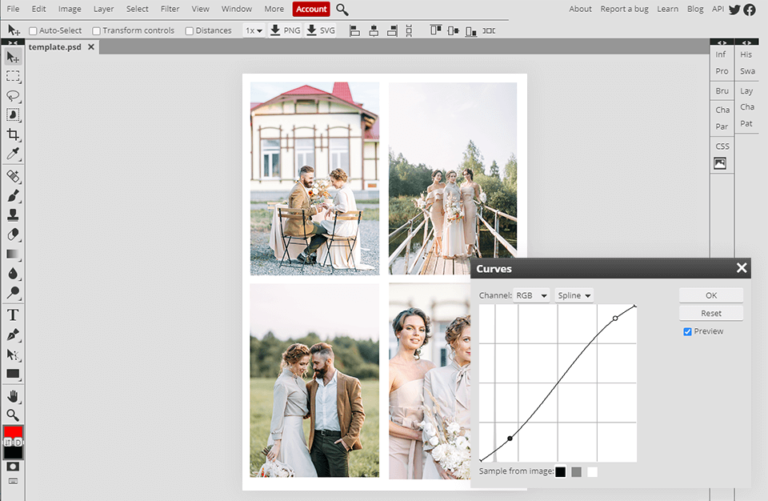Select the Eyedropper tool
768x501 pixels.
[13, 155]
